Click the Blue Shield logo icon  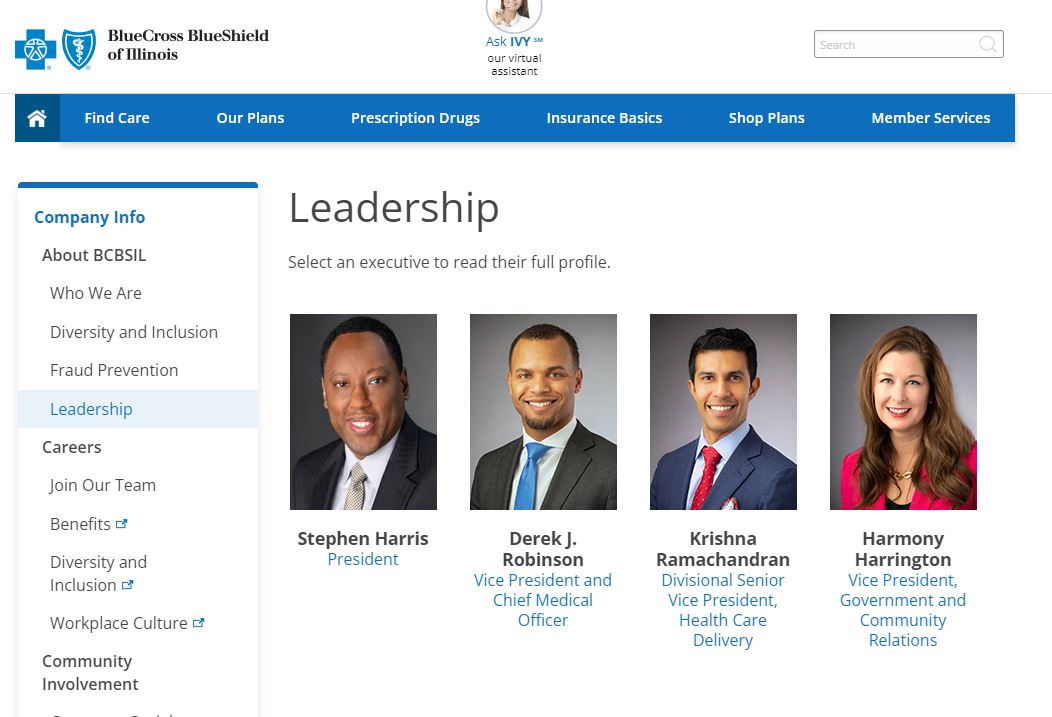(78, 49)
